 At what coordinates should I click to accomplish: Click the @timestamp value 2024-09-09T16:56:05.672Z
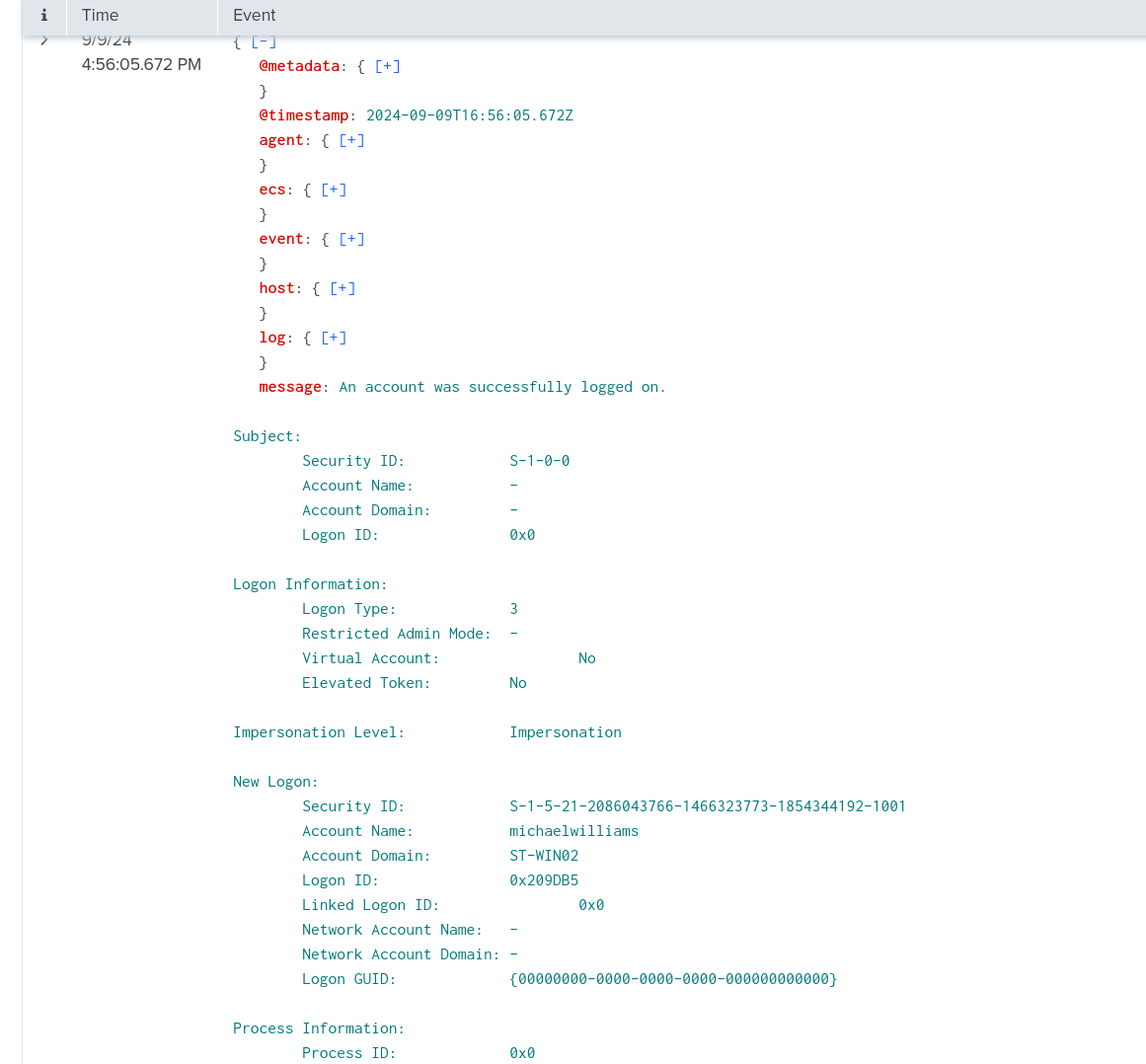[469, 115]
